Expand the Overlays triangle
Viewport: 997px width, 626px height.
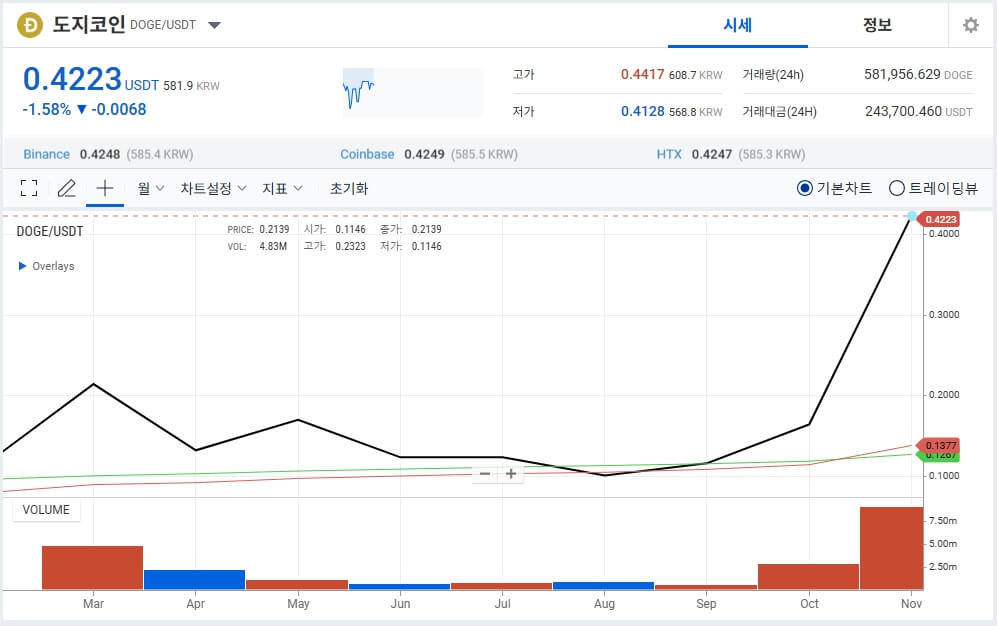click(x=23, y=266)
